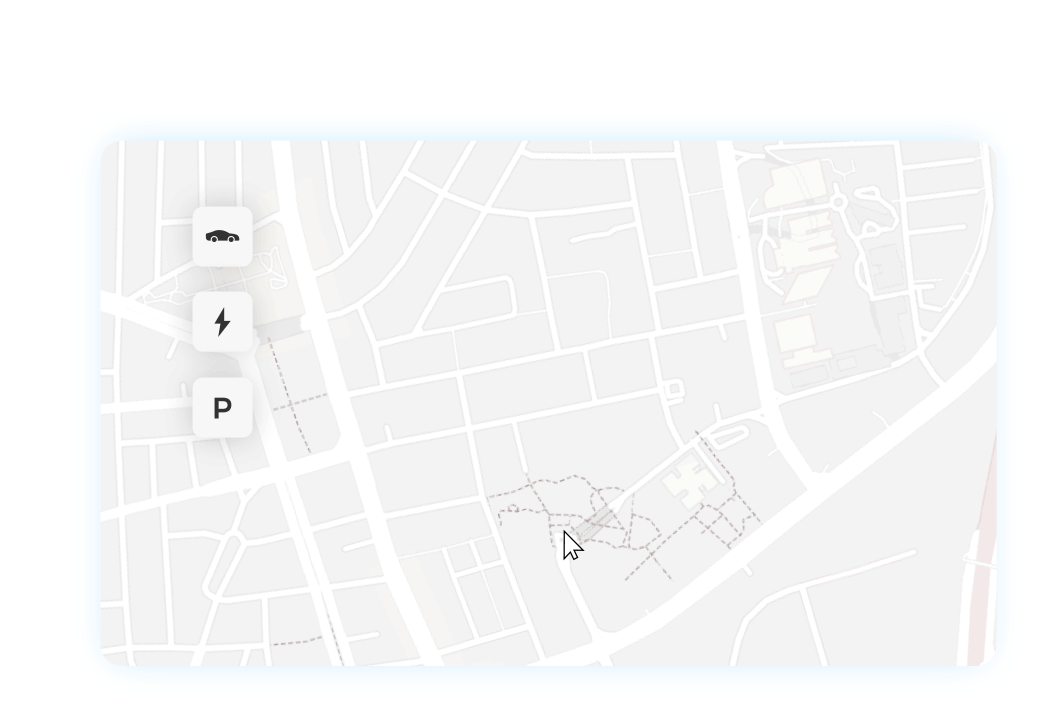Click the parallelogram-shaped pale building
The image size is (1064, 724).
(808, 285)
